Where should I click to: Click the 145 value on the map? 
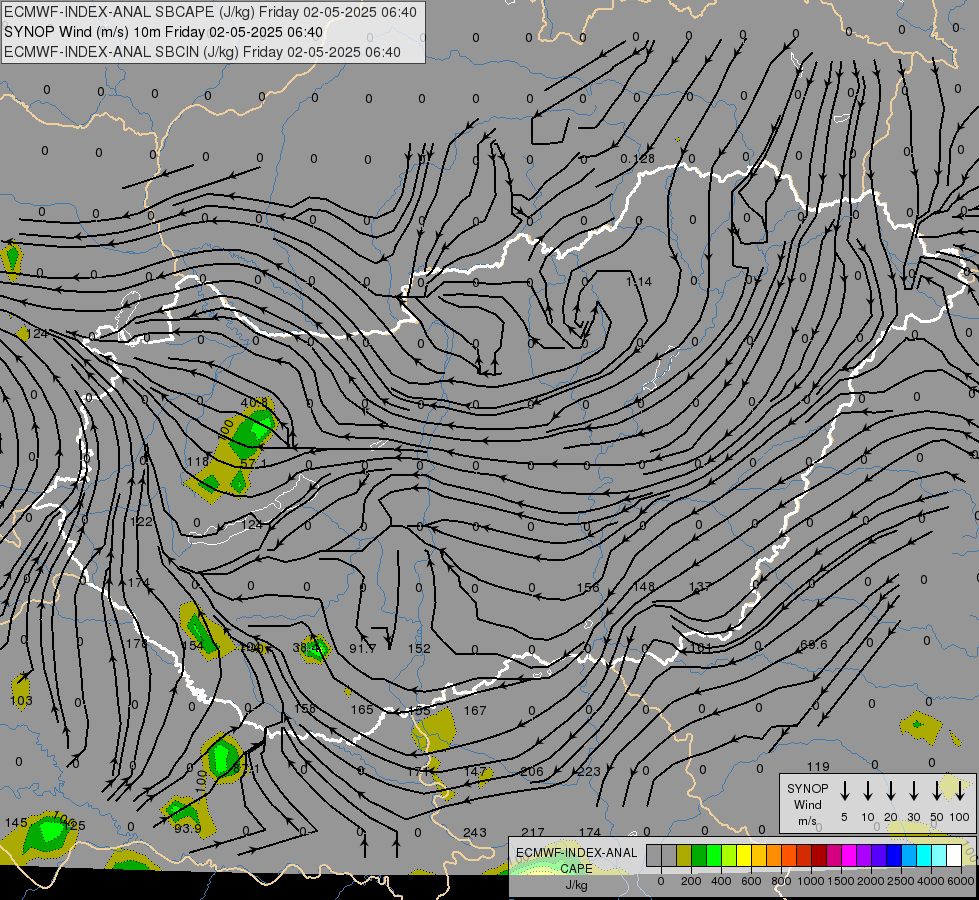coord(16,823)
